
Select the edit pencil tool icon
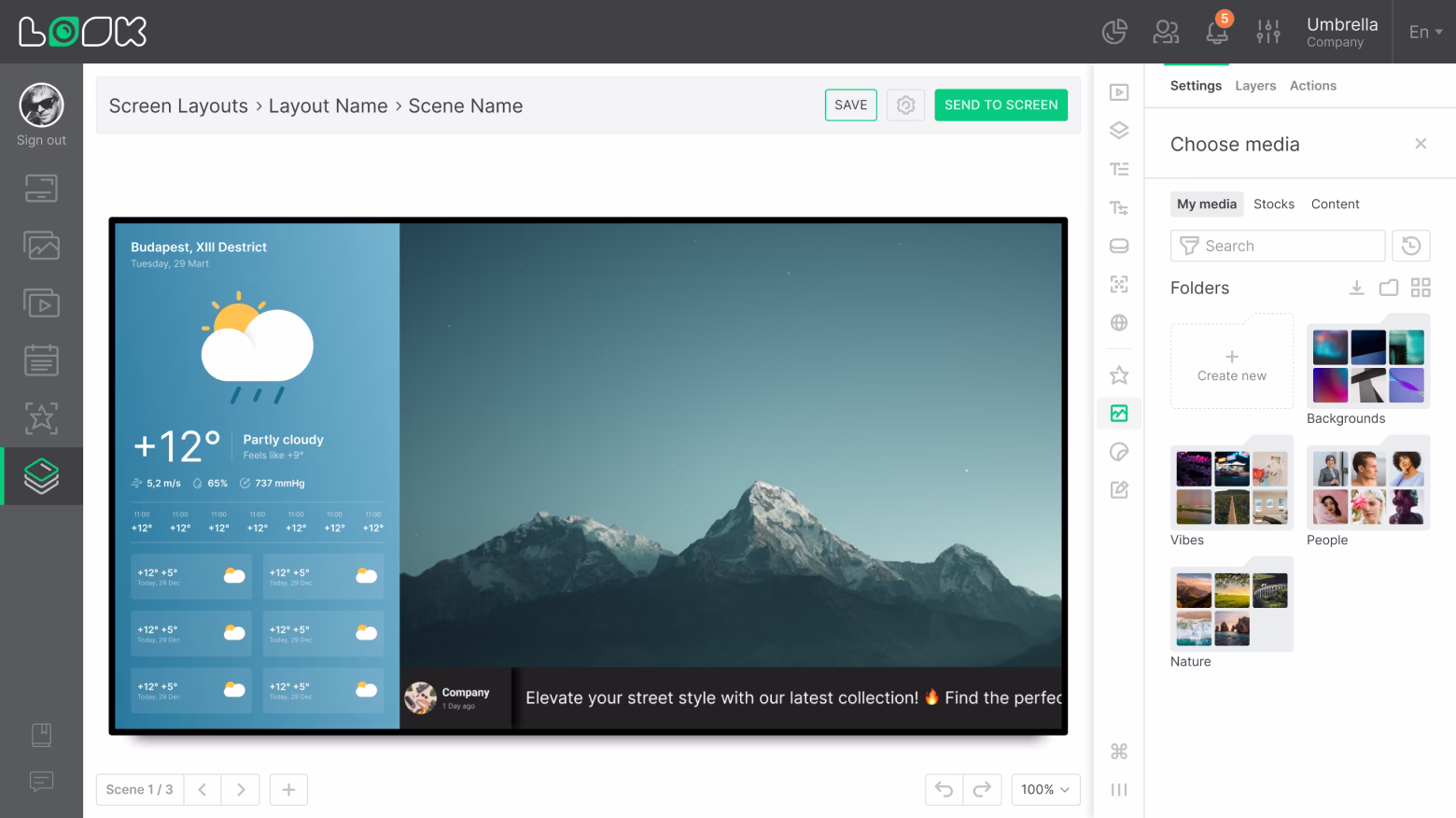[x=1119, y=489]
